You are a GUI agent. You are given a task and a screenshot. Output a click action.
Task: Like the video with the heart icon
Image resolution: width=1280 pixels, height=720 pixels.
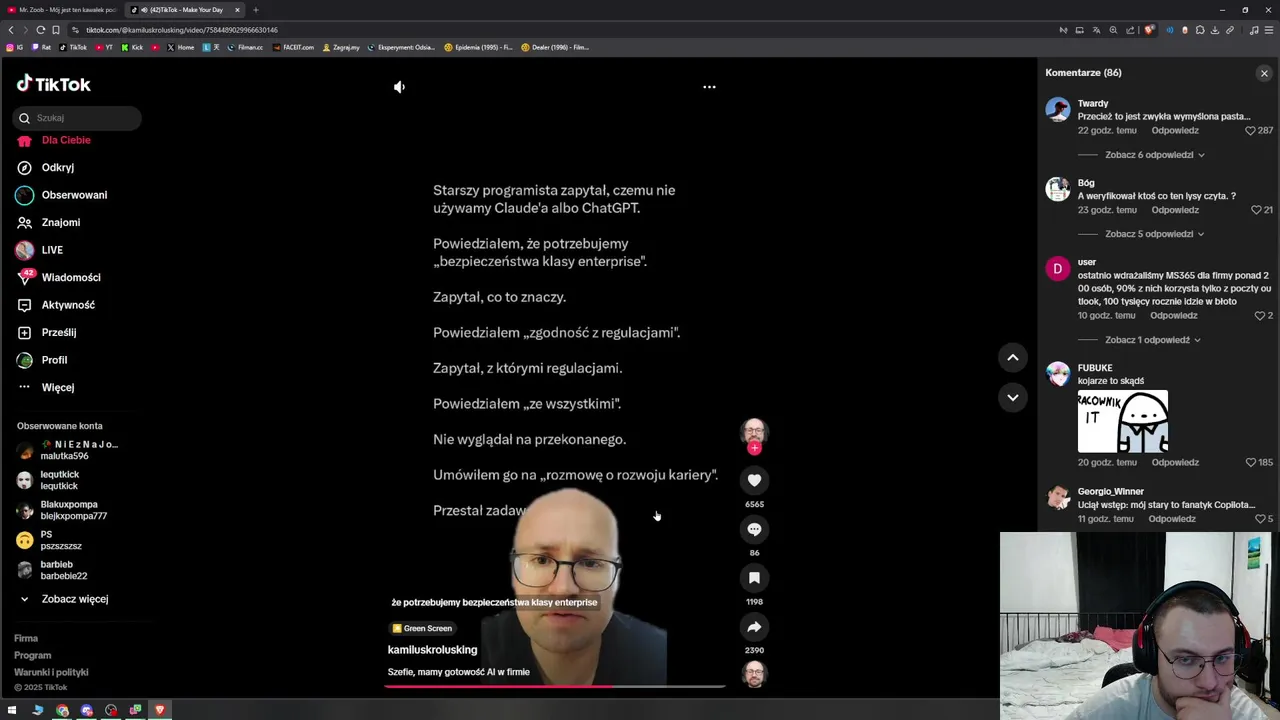754,481
